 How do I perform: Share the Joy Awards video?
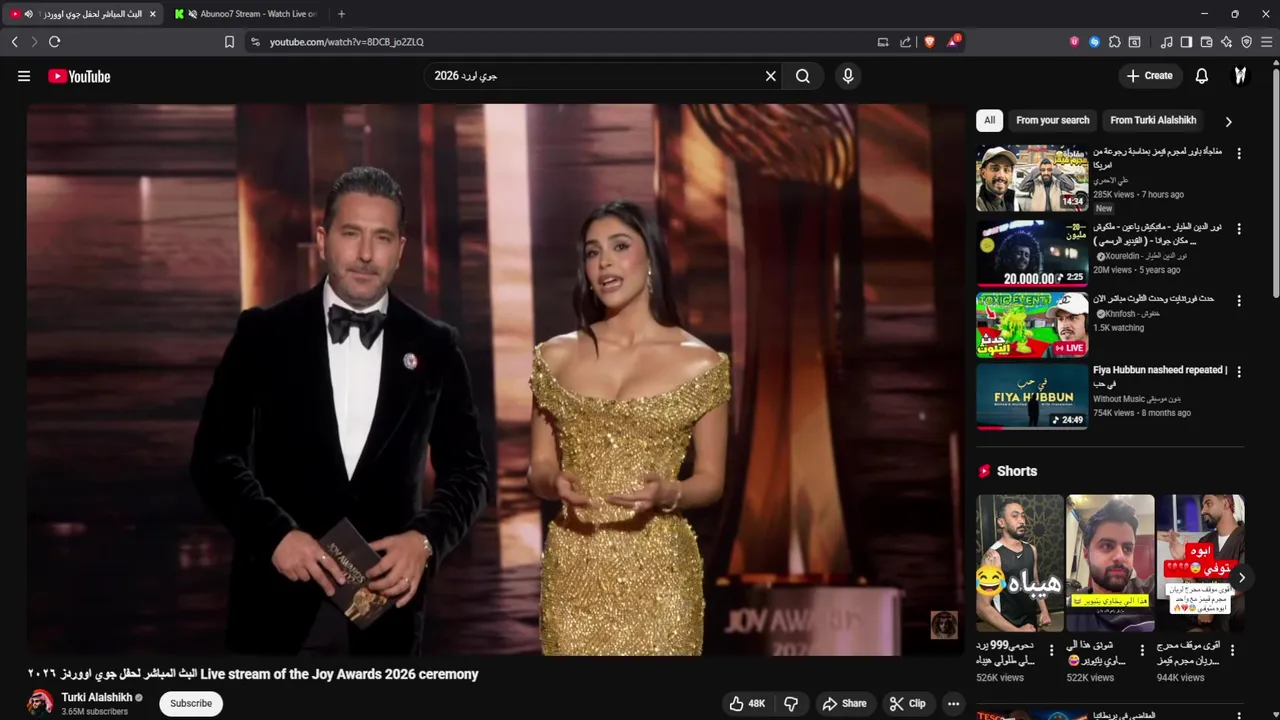[x=845, y=704]
